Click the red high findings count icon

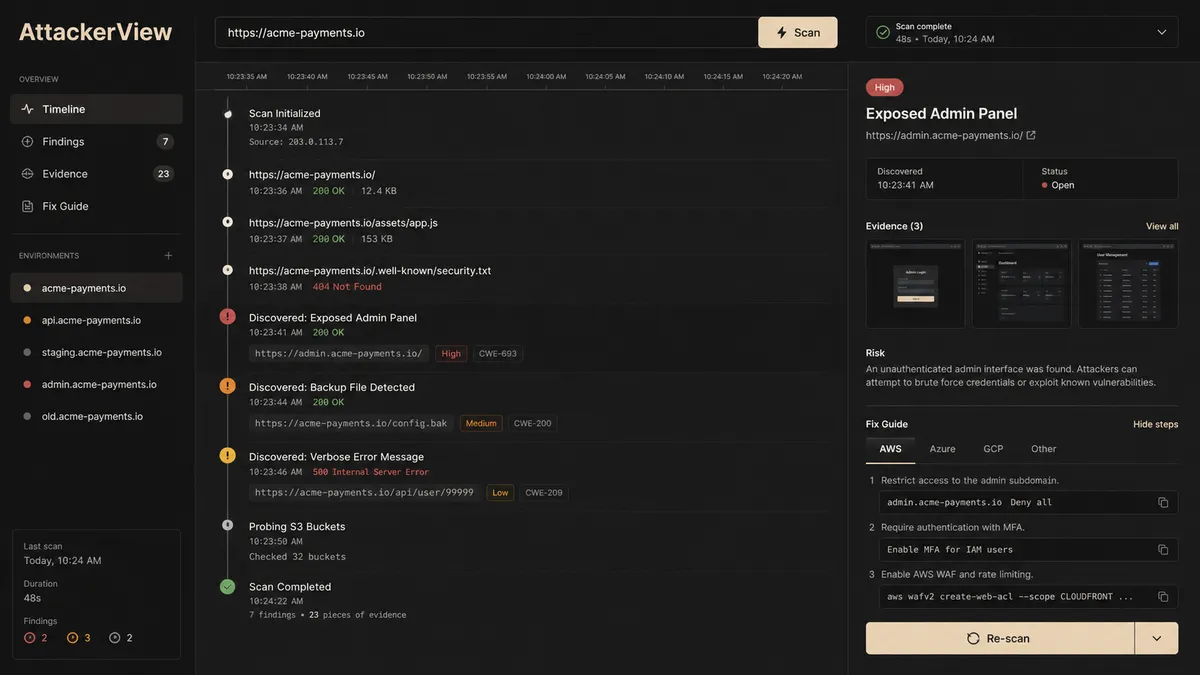click(x=30, y=638)
